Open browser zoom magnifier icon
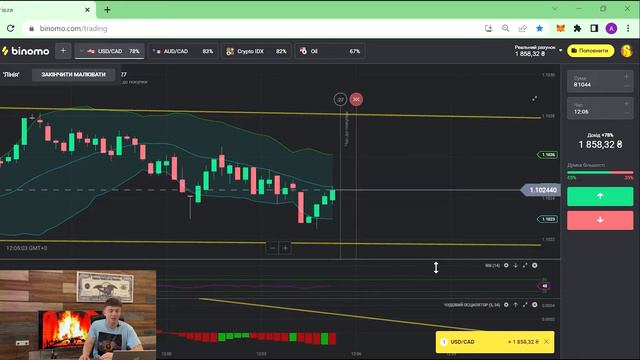 coord(506,28)
